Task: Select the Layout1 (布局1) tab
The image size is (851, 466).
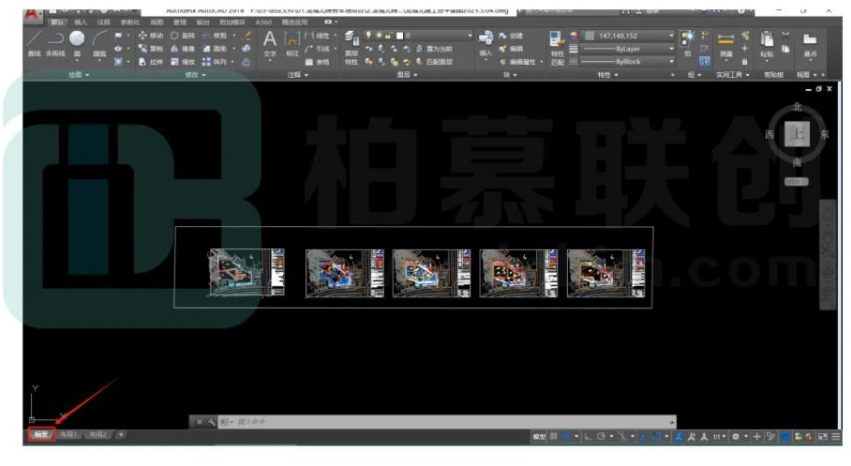Action: tap(69, 435)
